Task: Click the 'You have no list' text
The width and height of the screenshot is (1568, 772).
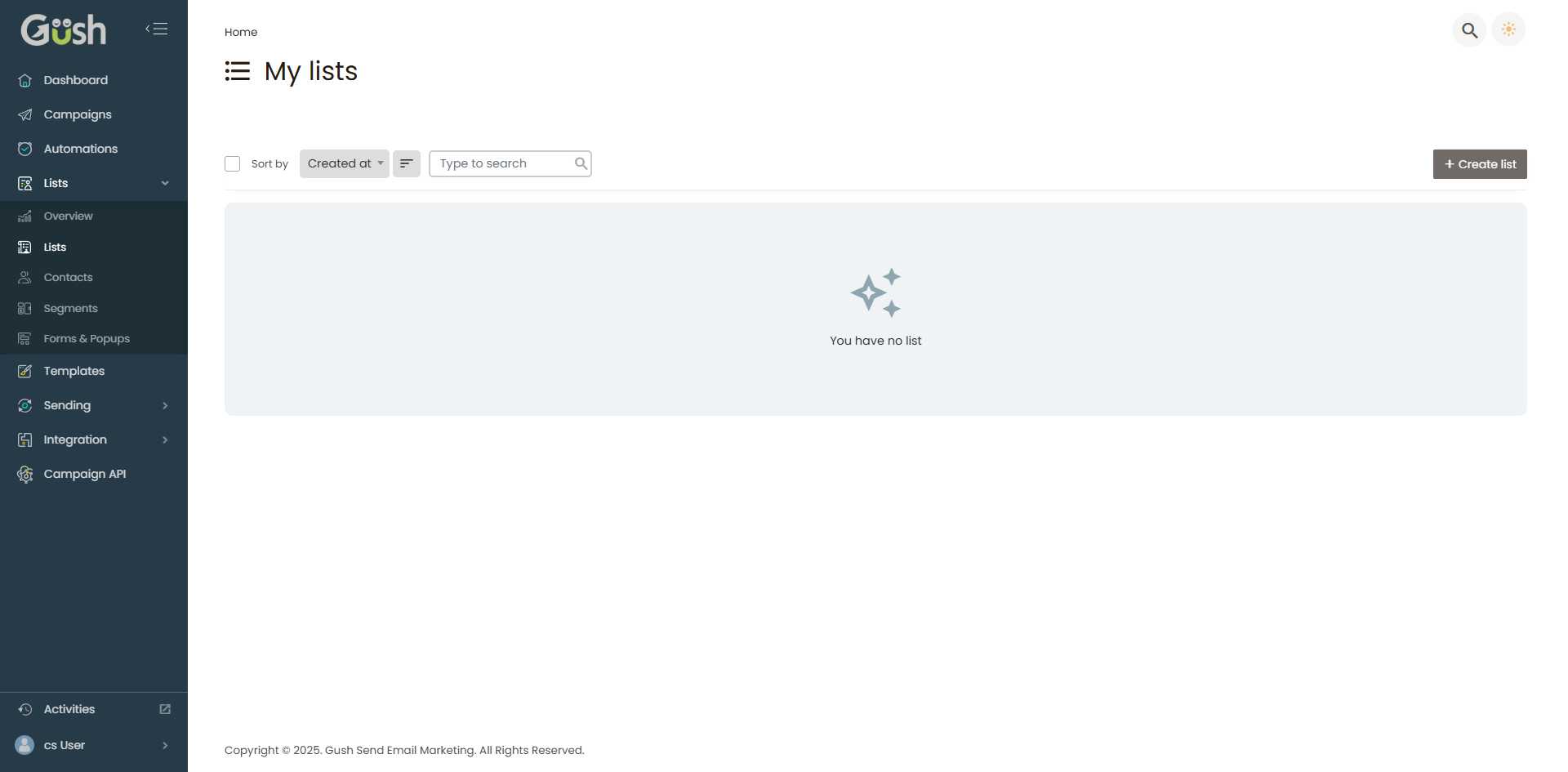Action: point(875,341)
